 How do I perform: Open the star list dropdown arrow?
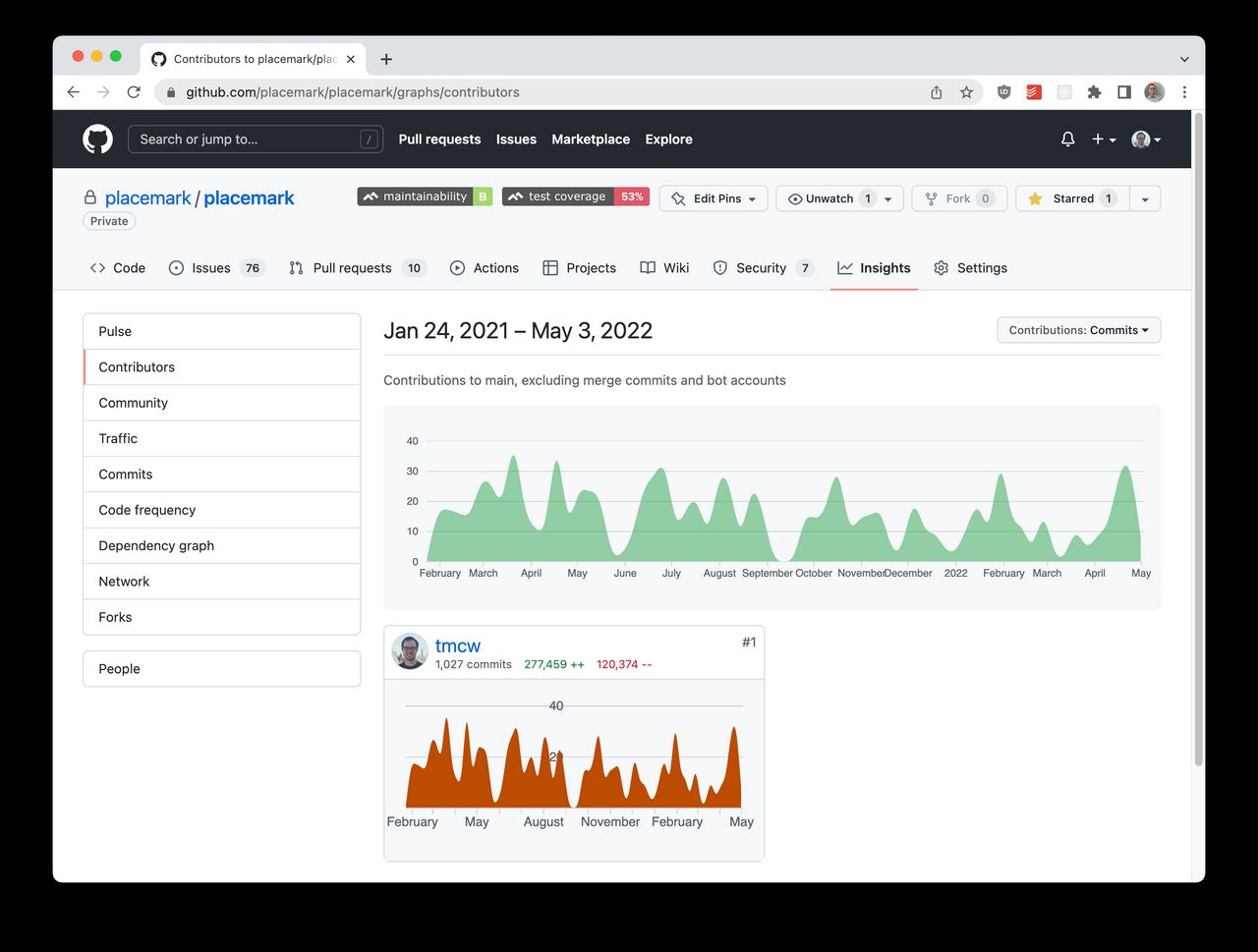[x=1144, y=197]
